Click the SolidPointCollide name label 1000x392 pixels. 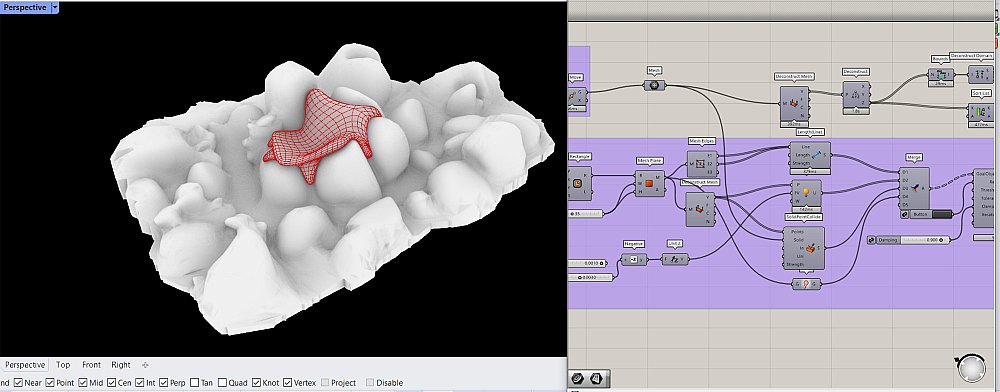(803, 217)
